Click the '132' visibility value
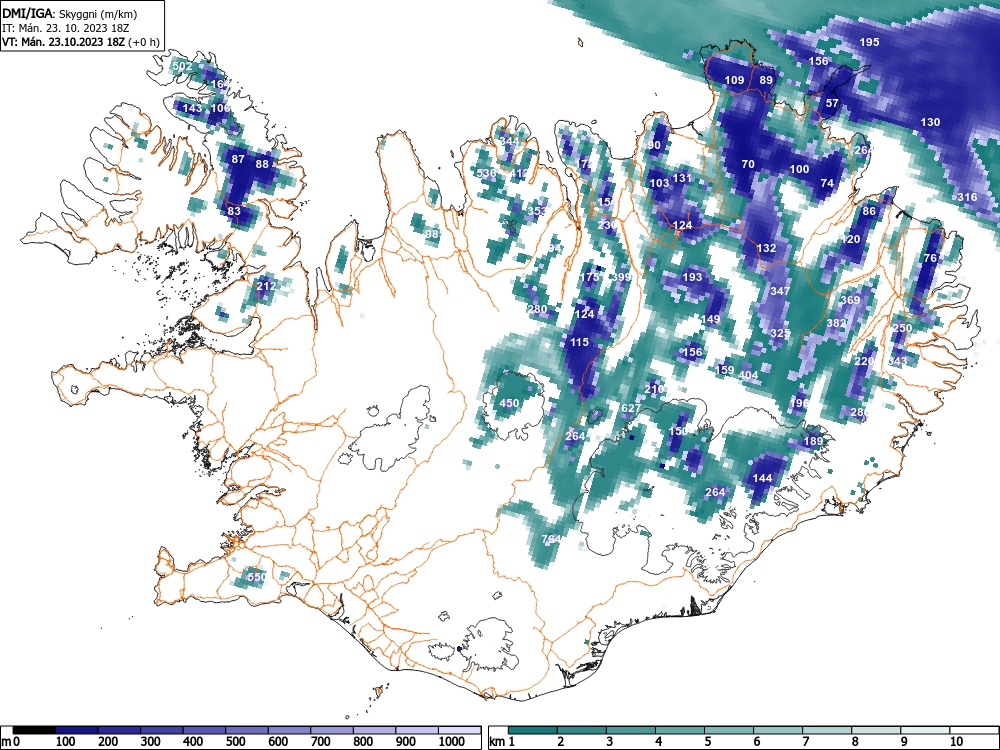 click(x=767, y=249)
